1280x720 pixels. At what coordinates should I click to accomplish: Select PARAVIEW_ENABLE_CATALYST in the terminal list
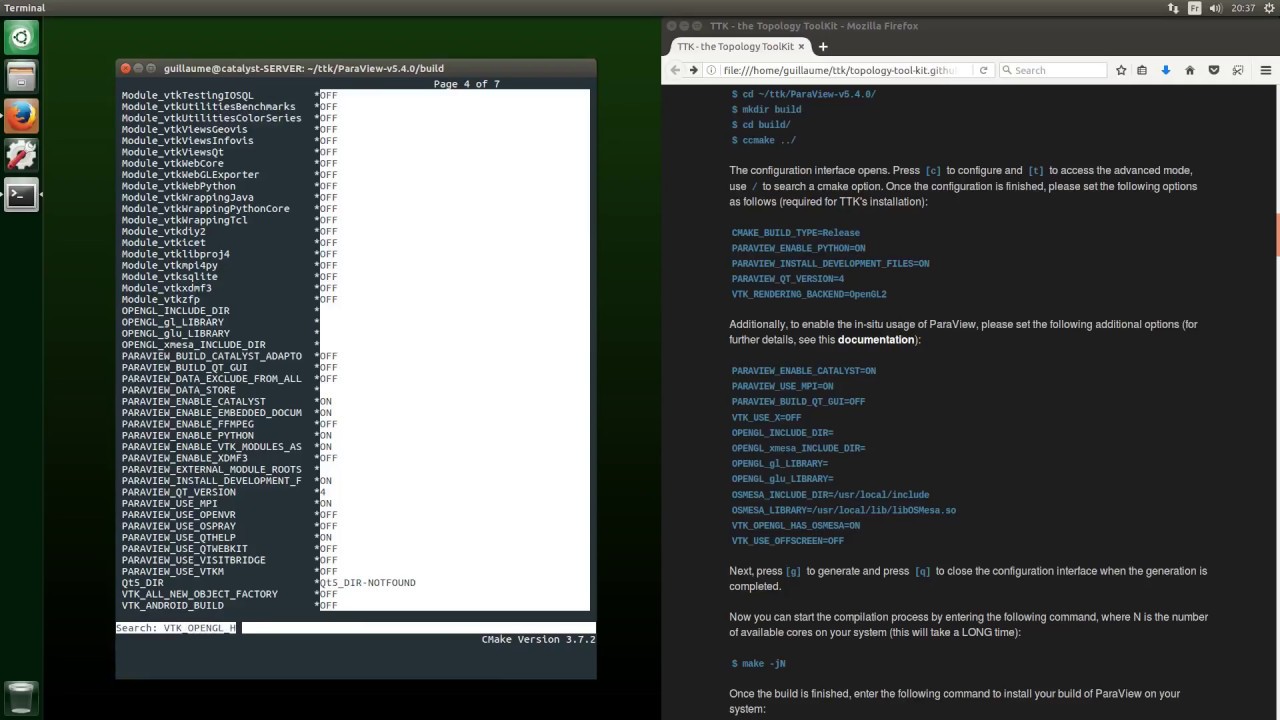[x=193, y=402]
